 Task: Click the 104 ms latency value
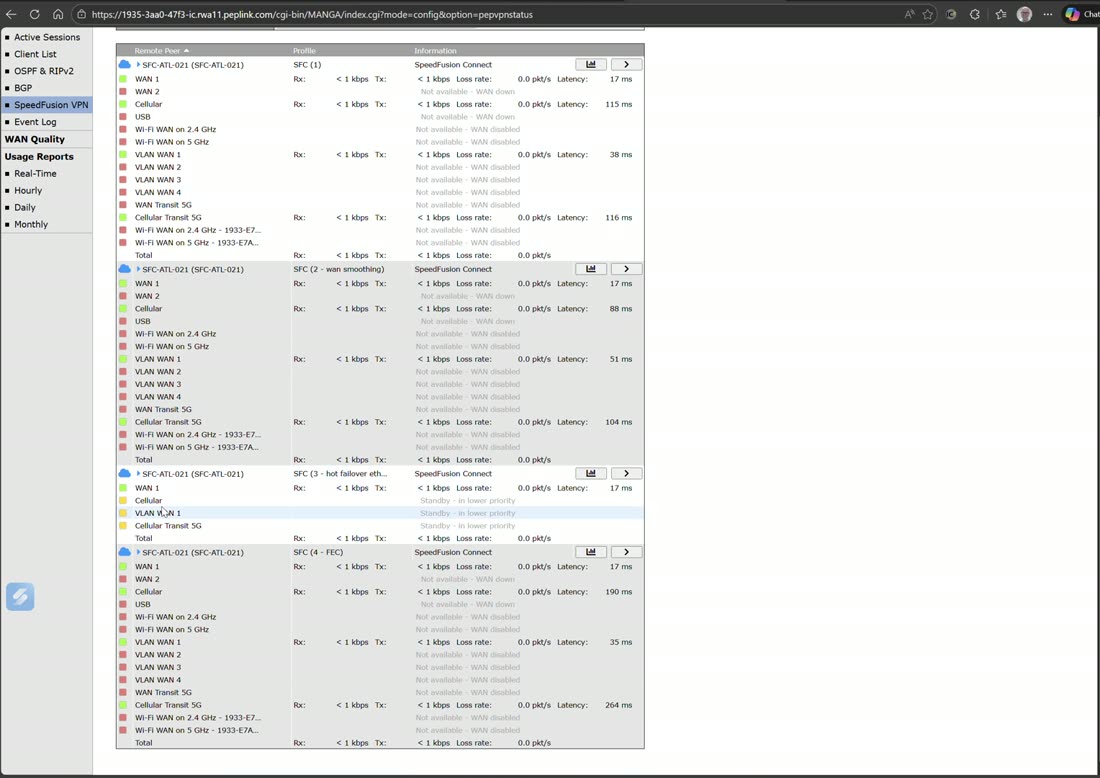pos(619,422)
